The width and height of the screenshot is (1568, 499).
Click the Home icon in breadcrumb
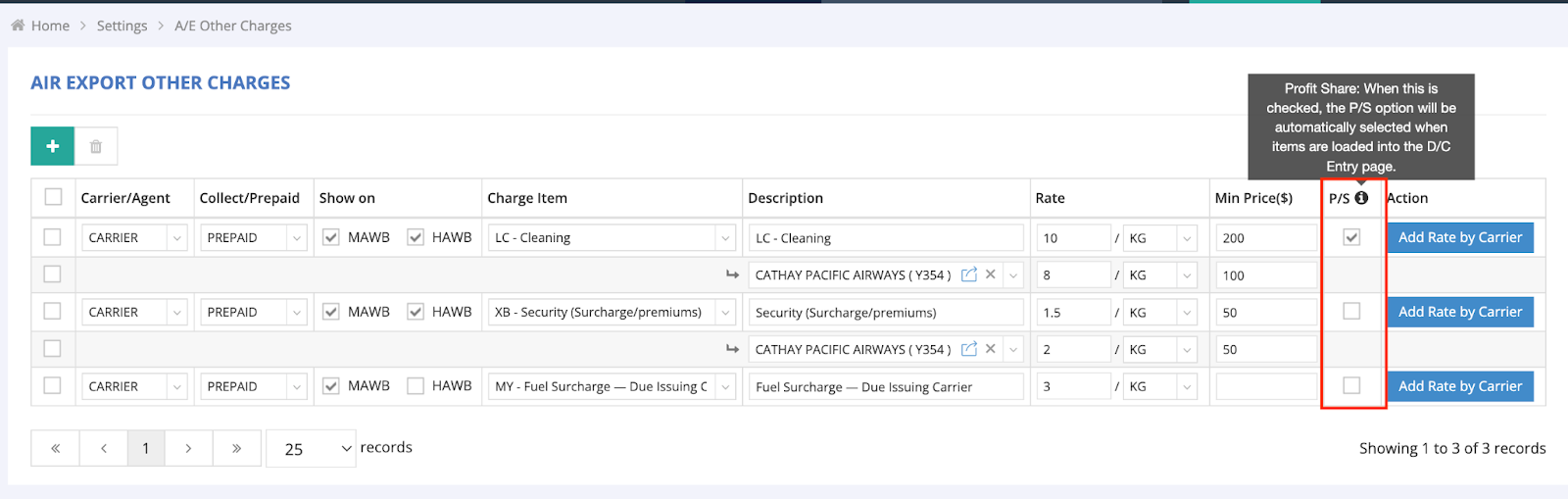click(18, 25)
